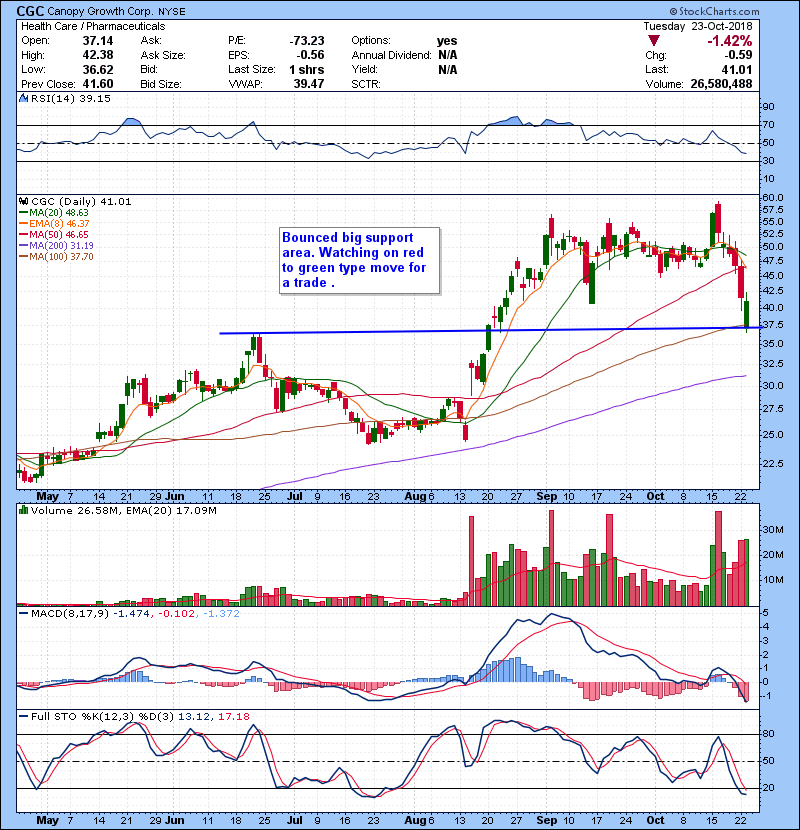Click the Annual Dividend N/A value
This screenshot has width=800, height=830.
coord(448,55)
